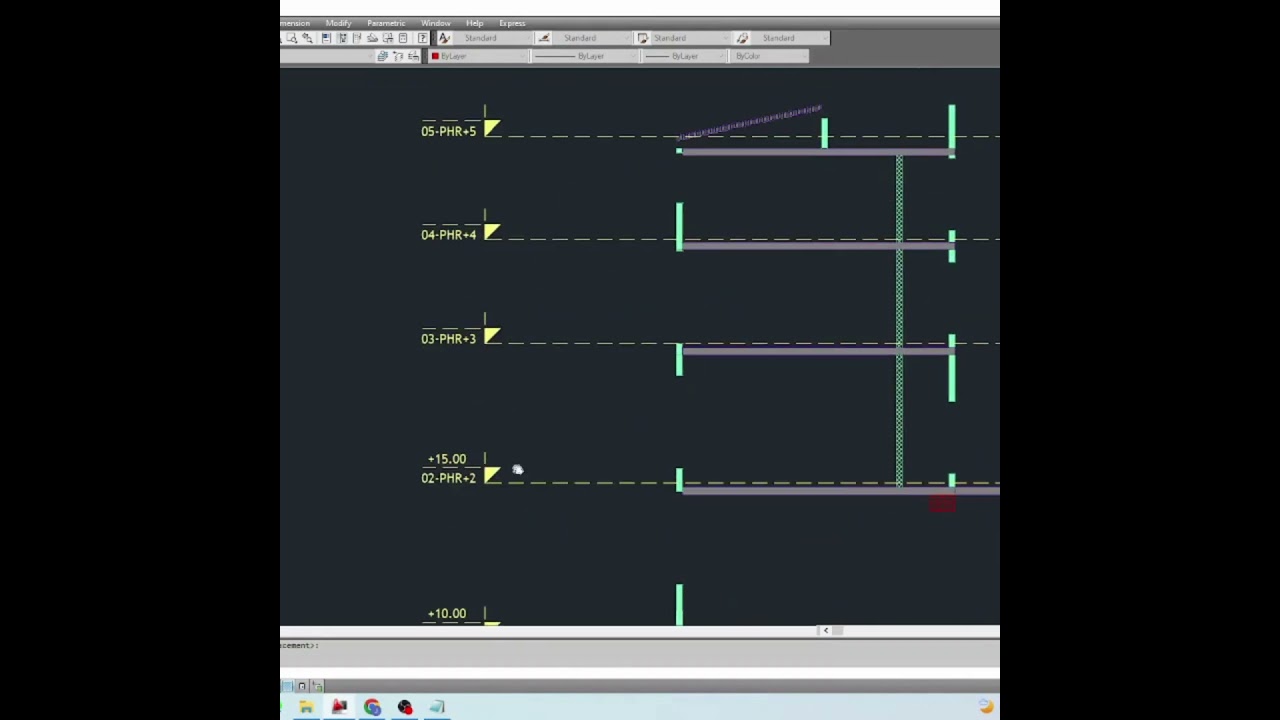1280x720 pixels.
Task: Select the +10.00 elevation text
Action: click(447, 613)
